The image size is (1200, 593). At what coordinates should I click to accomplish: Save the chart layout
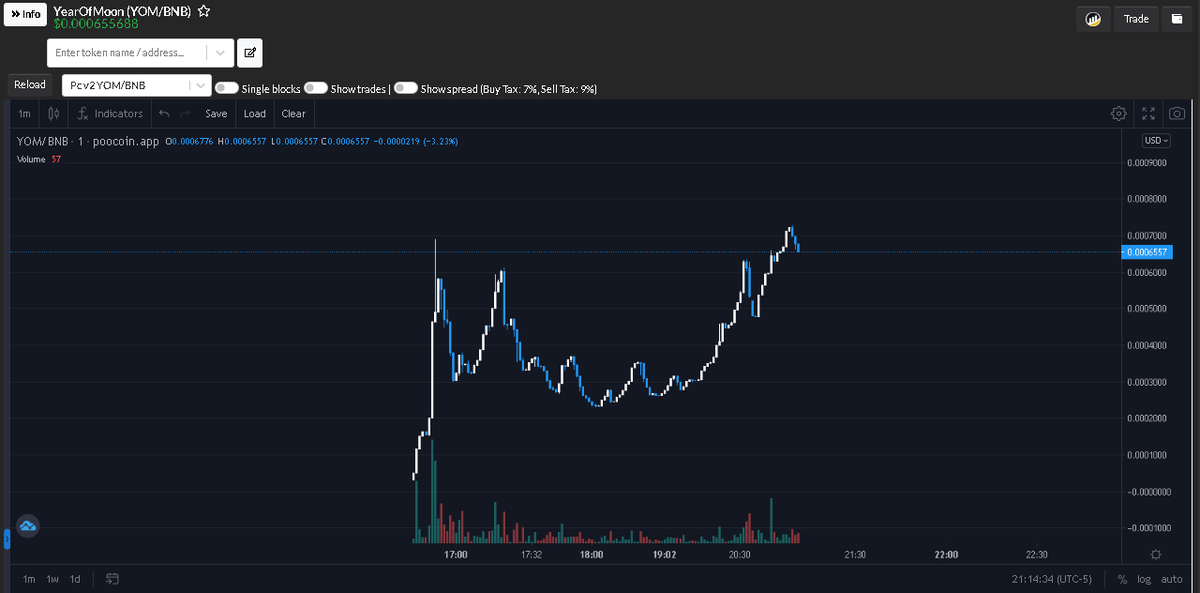[217, 114]
